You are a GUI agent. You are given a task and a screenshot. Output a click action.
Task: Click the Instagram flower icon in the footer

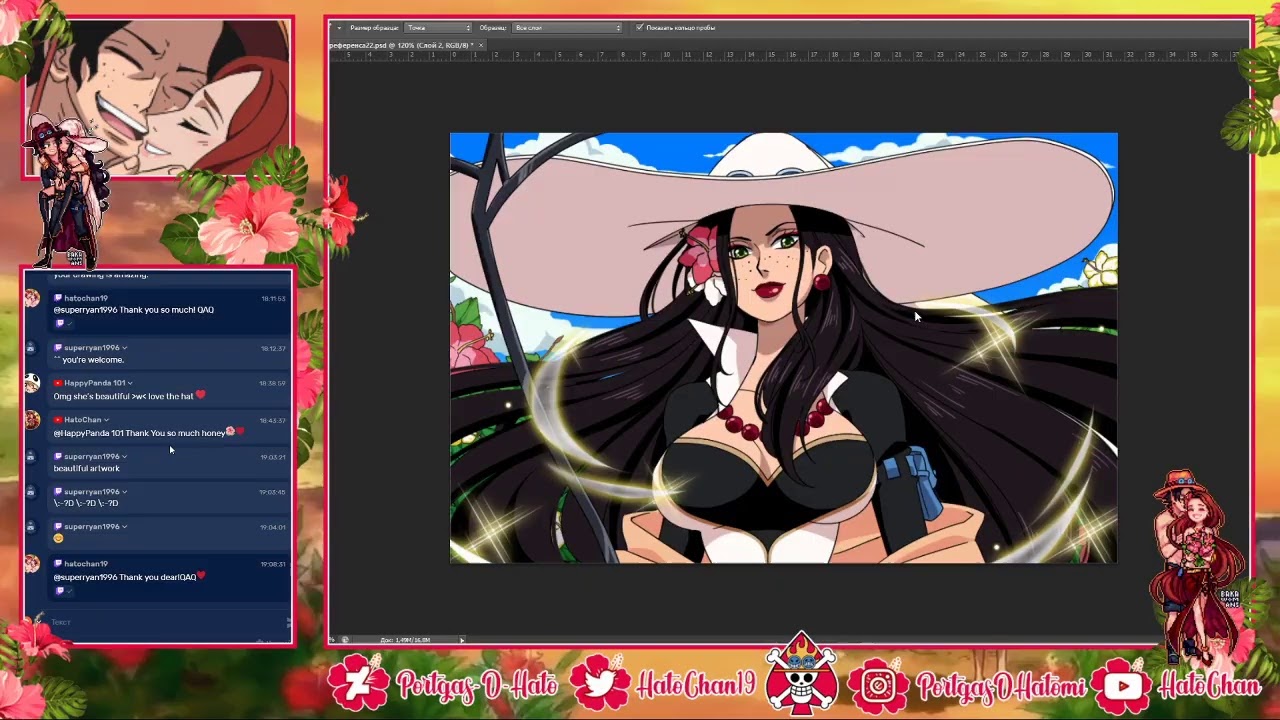(878, 685)
